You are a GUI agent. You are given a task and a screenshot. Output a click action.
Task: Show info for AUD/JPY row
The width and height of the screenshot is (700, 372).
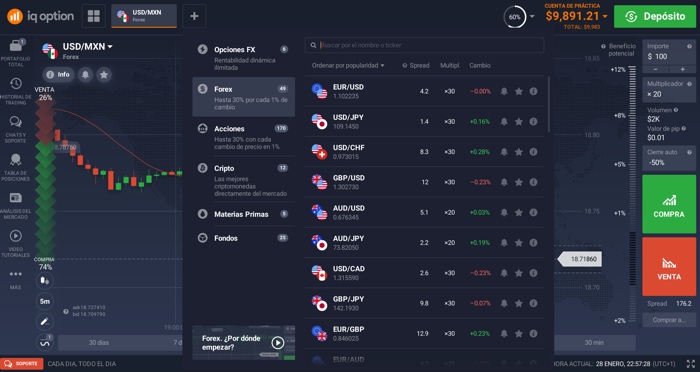pos(533,242)
